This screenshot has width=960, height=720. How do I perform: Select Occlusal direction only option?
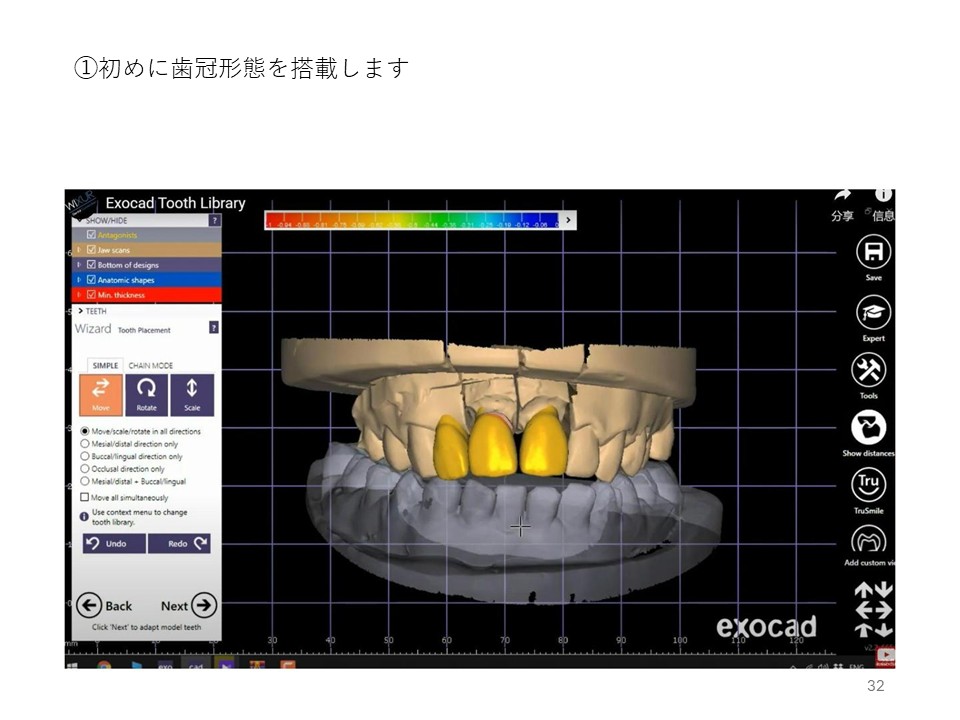pos(85,469)
